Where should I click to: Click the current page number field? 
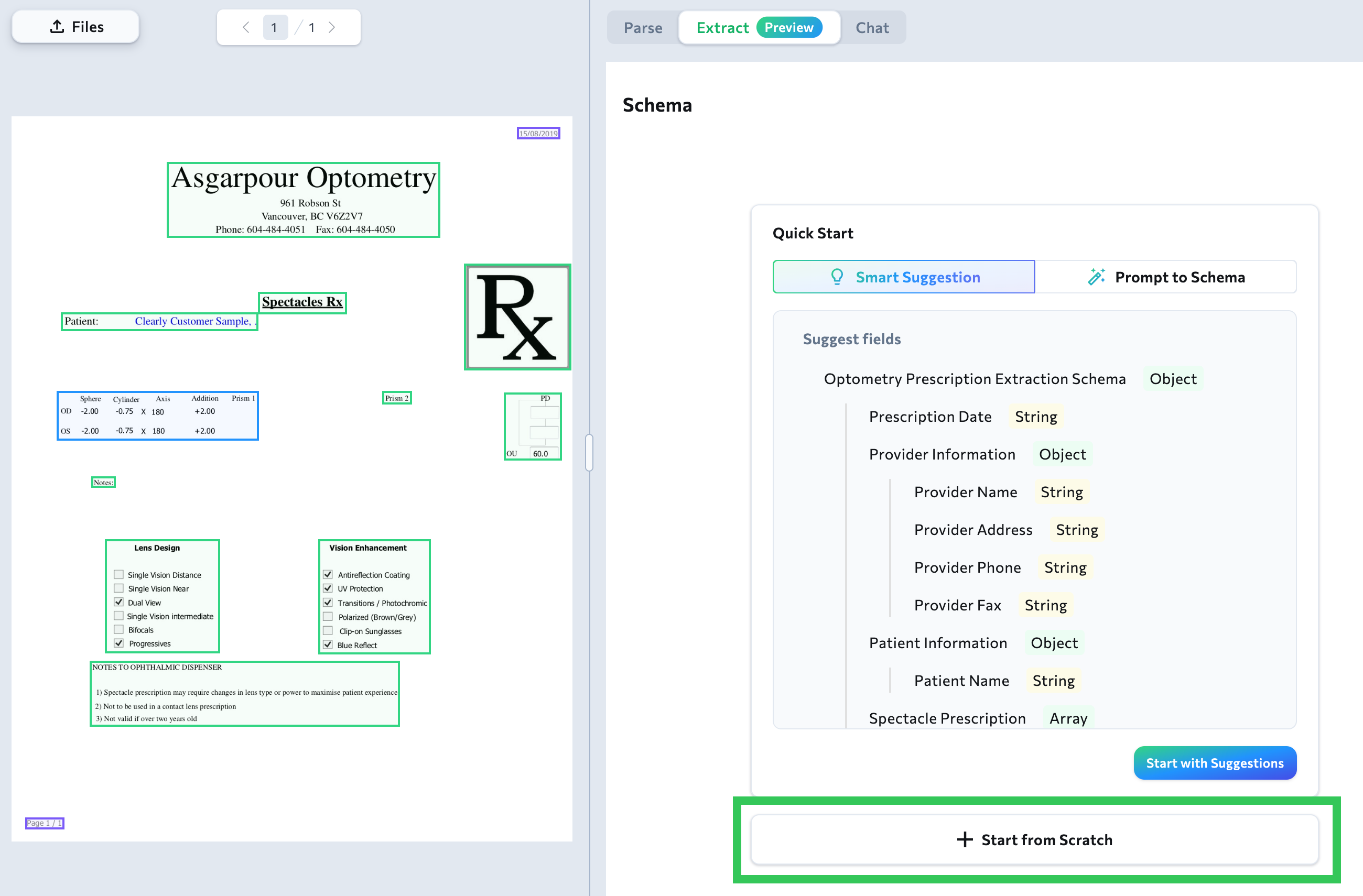point(274,27)
